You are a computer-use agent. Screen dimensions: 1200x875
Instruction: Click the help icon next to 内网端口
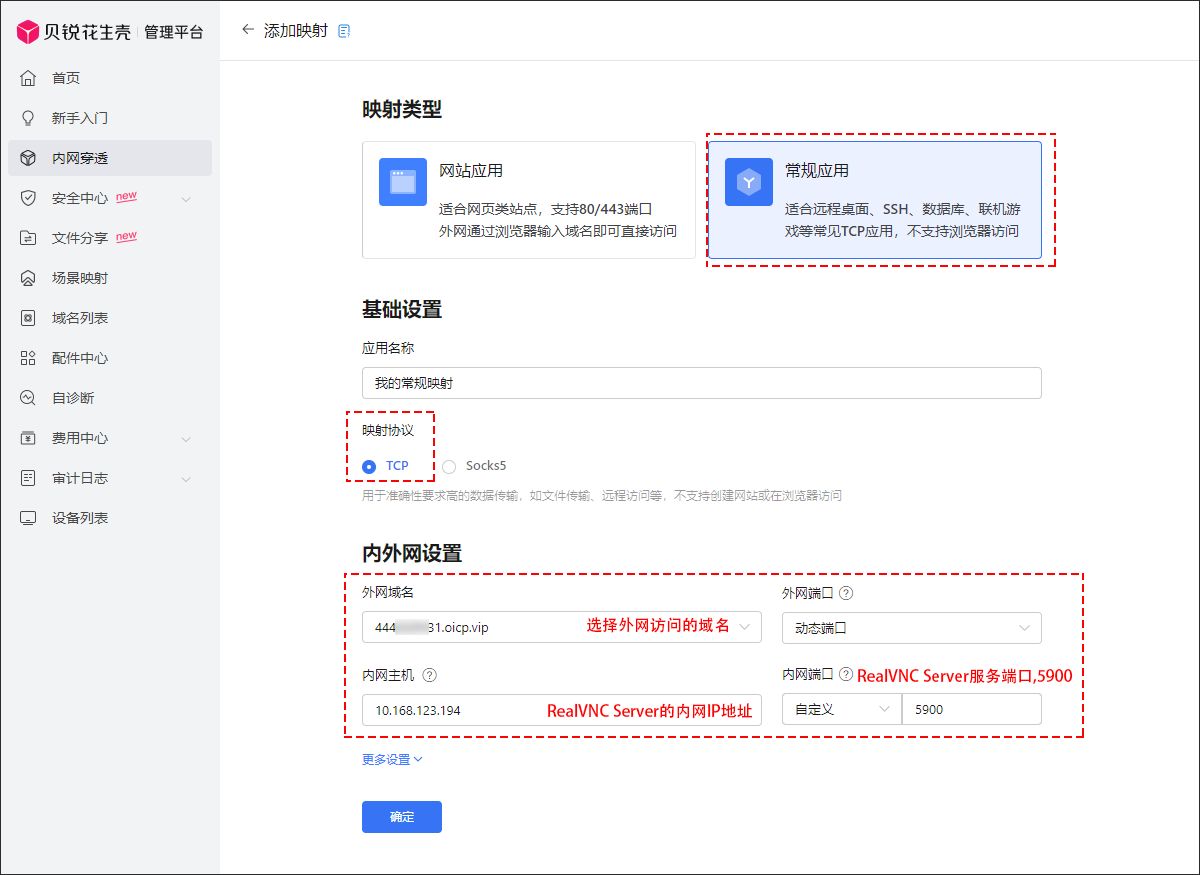[x=846, y=675]
